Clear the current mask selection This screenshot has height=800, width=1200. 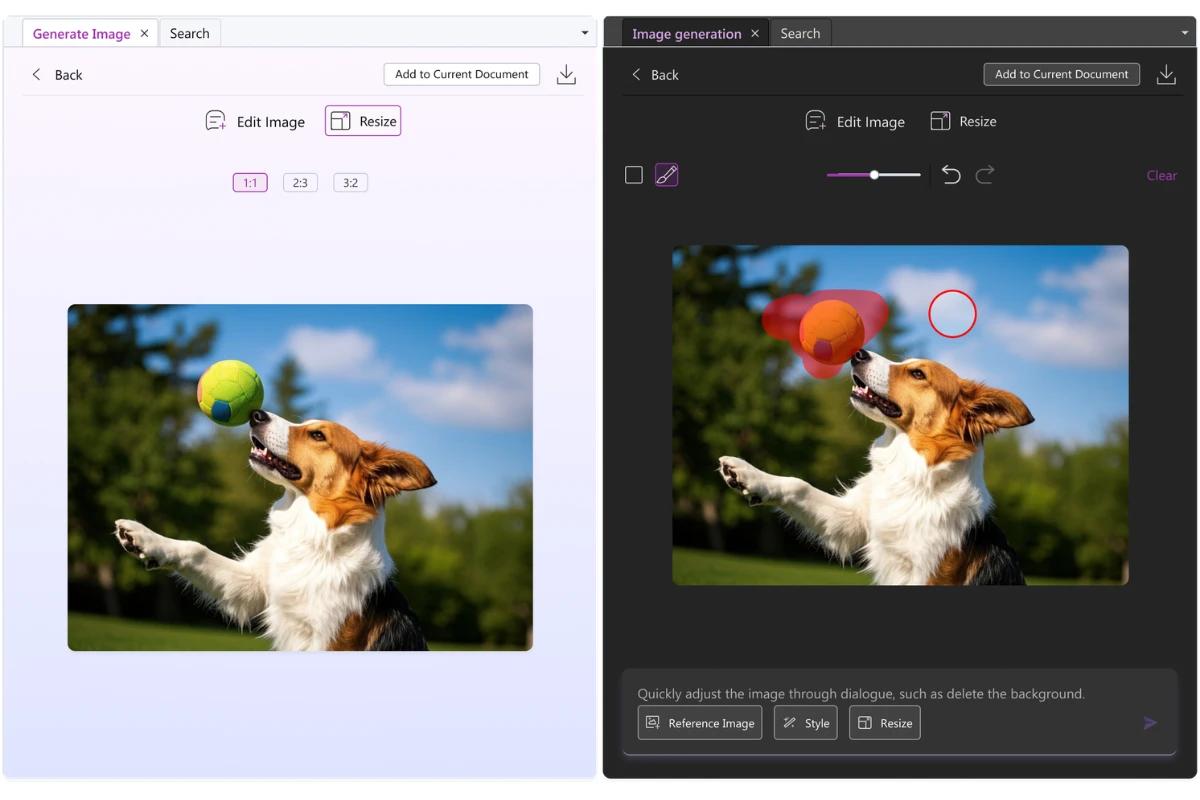[x=1161, y=175]
